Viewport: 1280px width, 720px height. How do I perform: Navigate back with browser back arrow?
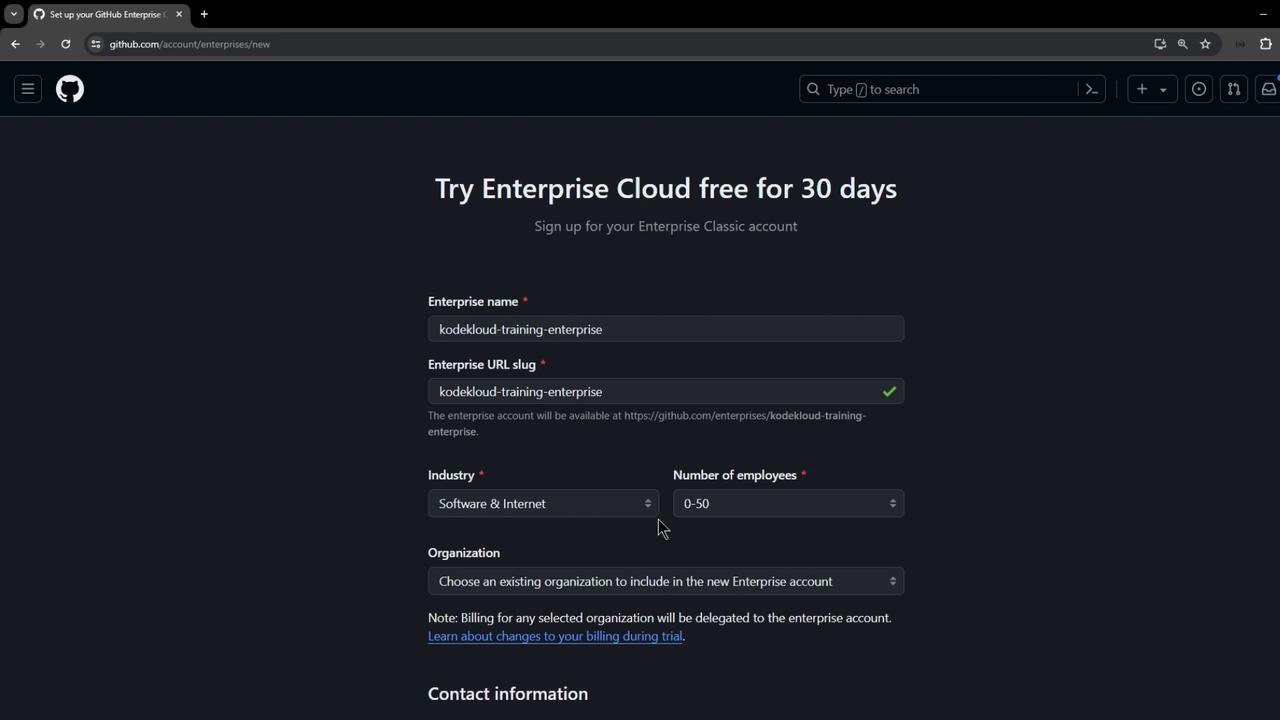pos(15,44)
